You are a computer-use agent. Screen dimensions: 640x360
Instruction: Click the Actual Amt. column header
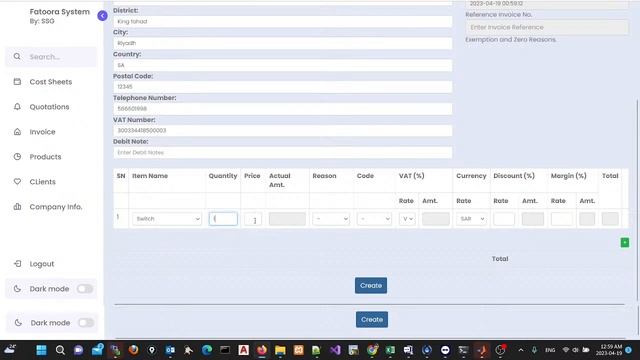pyautogui.click(x=280, y=180)
